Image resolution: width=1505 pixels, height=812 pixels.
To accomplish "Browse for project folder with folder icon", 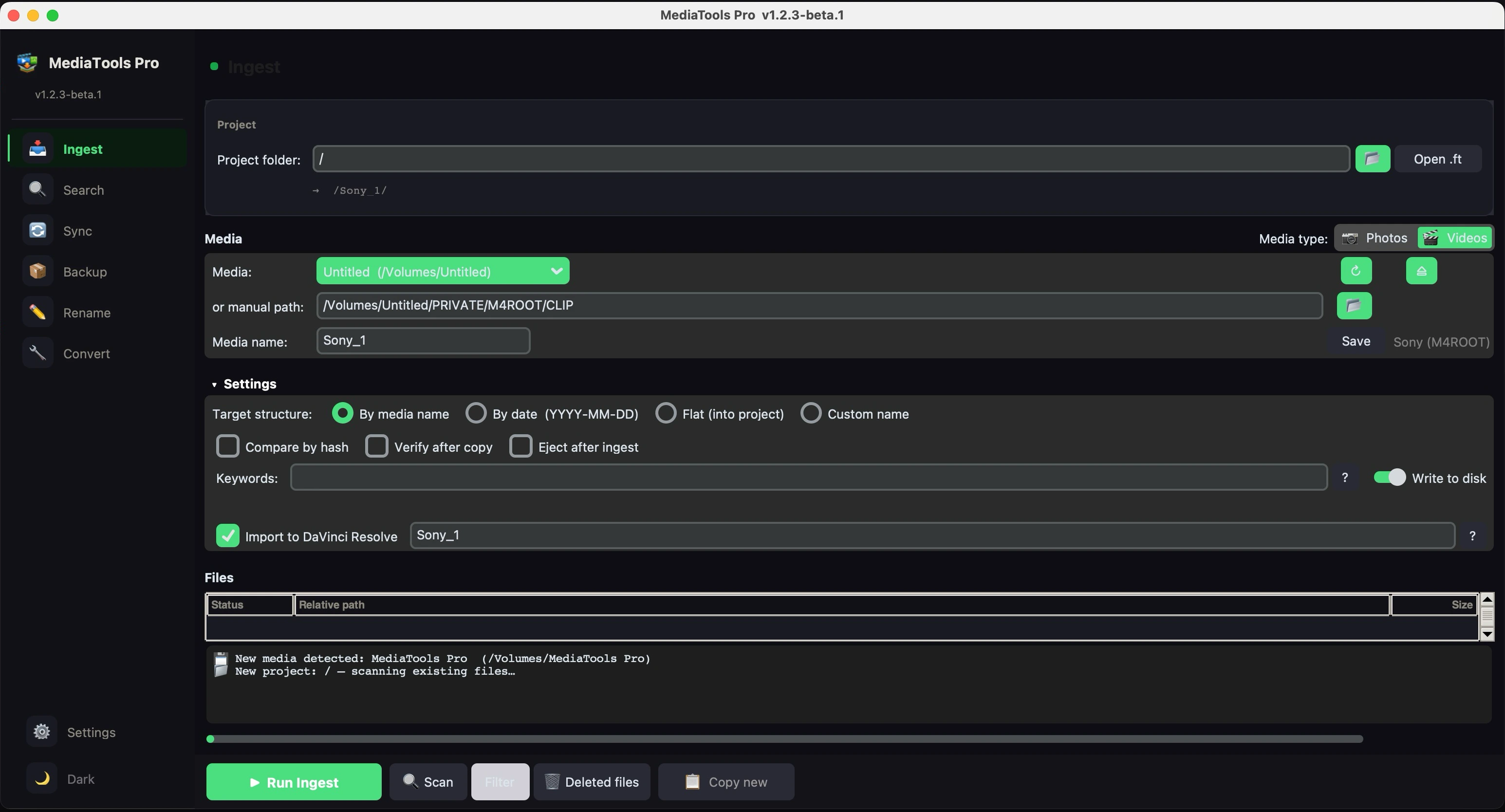I will pos(1373,159).
